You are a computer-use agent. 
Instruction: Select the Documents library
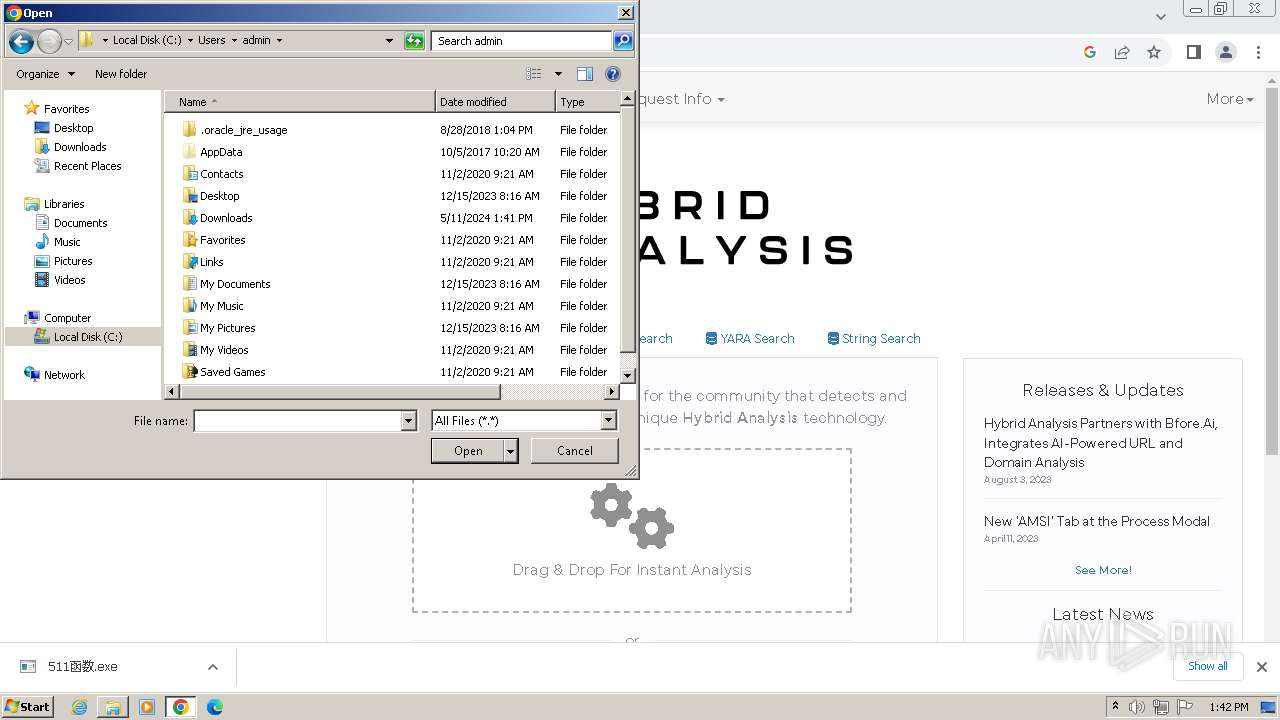click(80, 223)
